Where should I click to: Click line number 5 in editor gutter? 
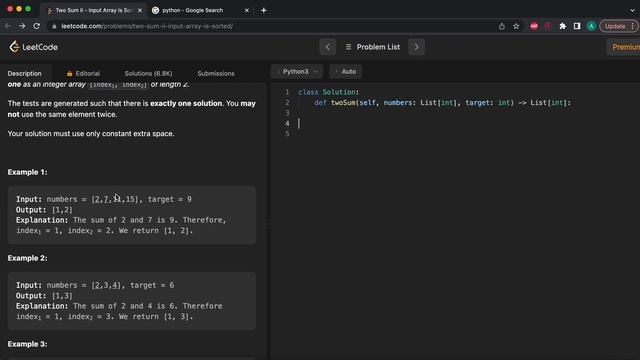click(287, 133)
